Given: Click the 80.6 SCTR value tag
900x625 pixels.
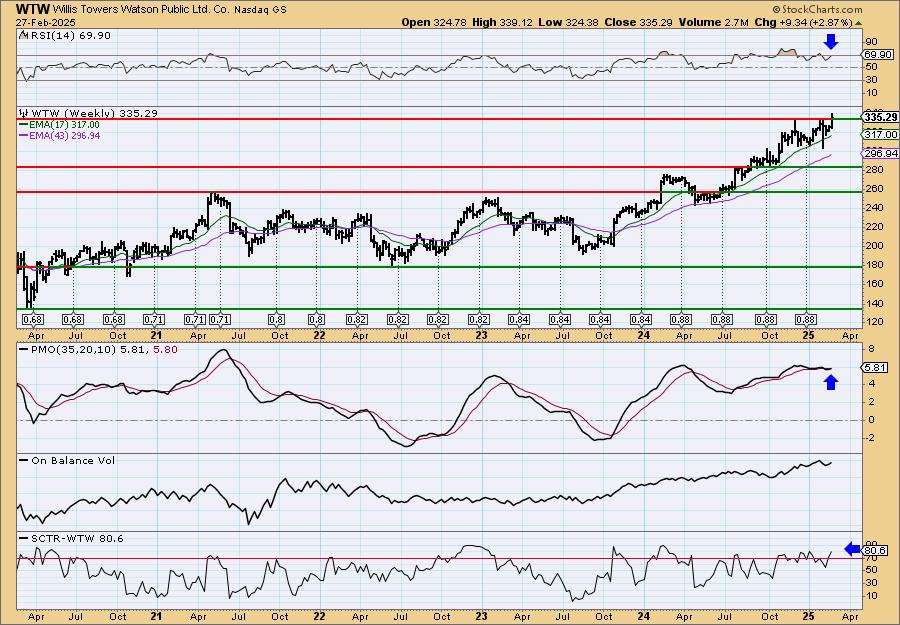Looking at the screenshot, I should tap(876, 551).
